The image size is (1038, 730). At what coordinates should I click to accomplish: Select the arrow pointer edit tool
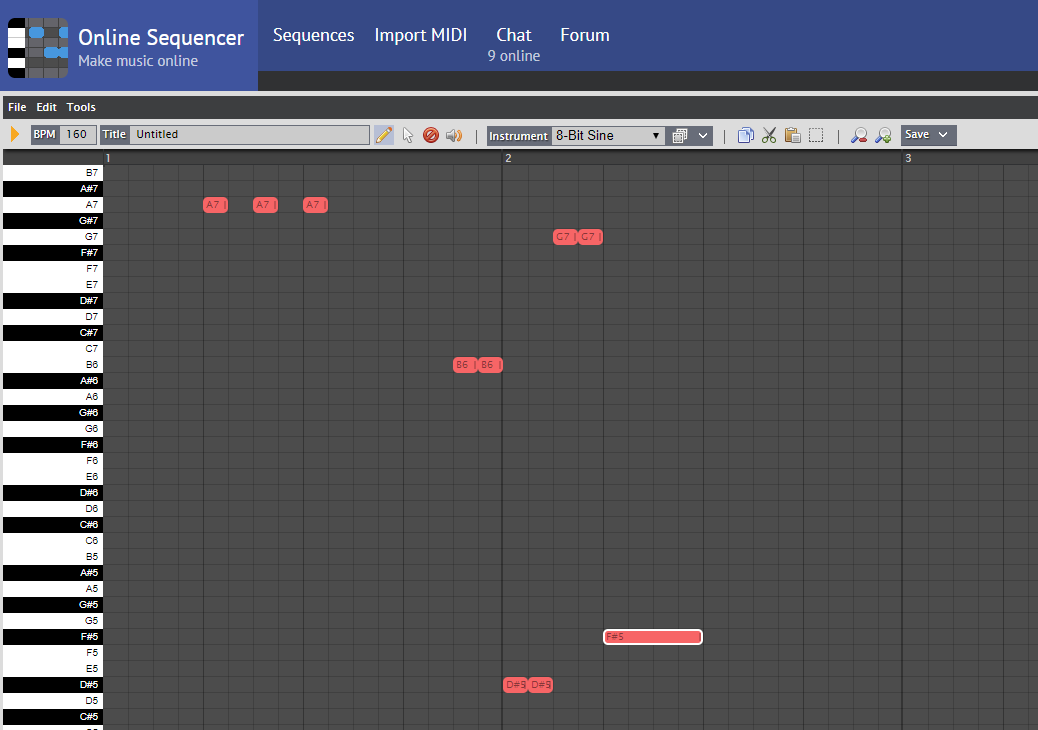pyautogui.click(x=408, y=135)
